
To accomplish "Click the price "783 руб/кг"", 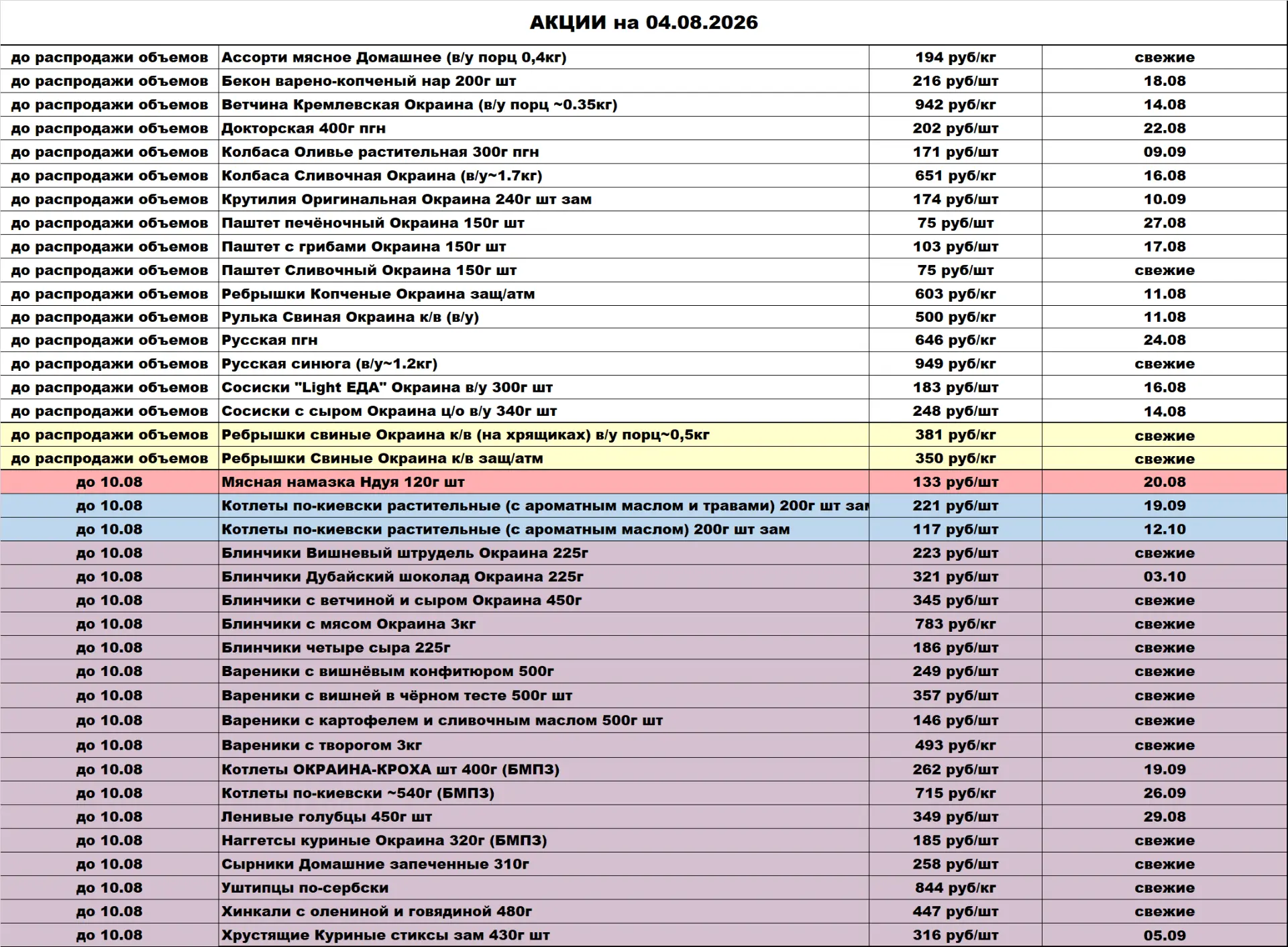I will (x=955, y=624).
